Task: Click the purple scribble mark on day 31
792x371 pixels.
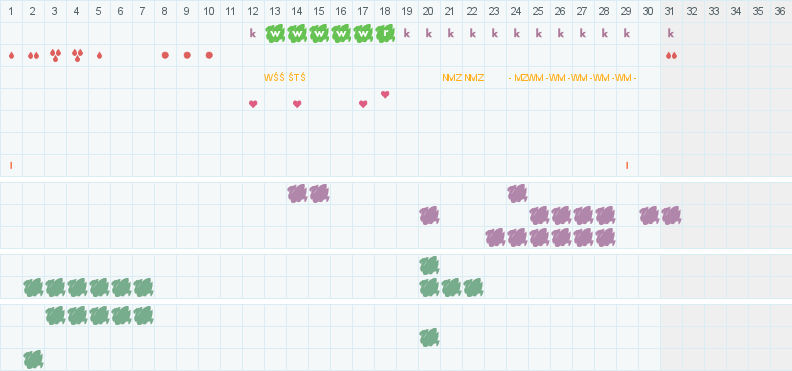Action: click(x=671, y=216)
